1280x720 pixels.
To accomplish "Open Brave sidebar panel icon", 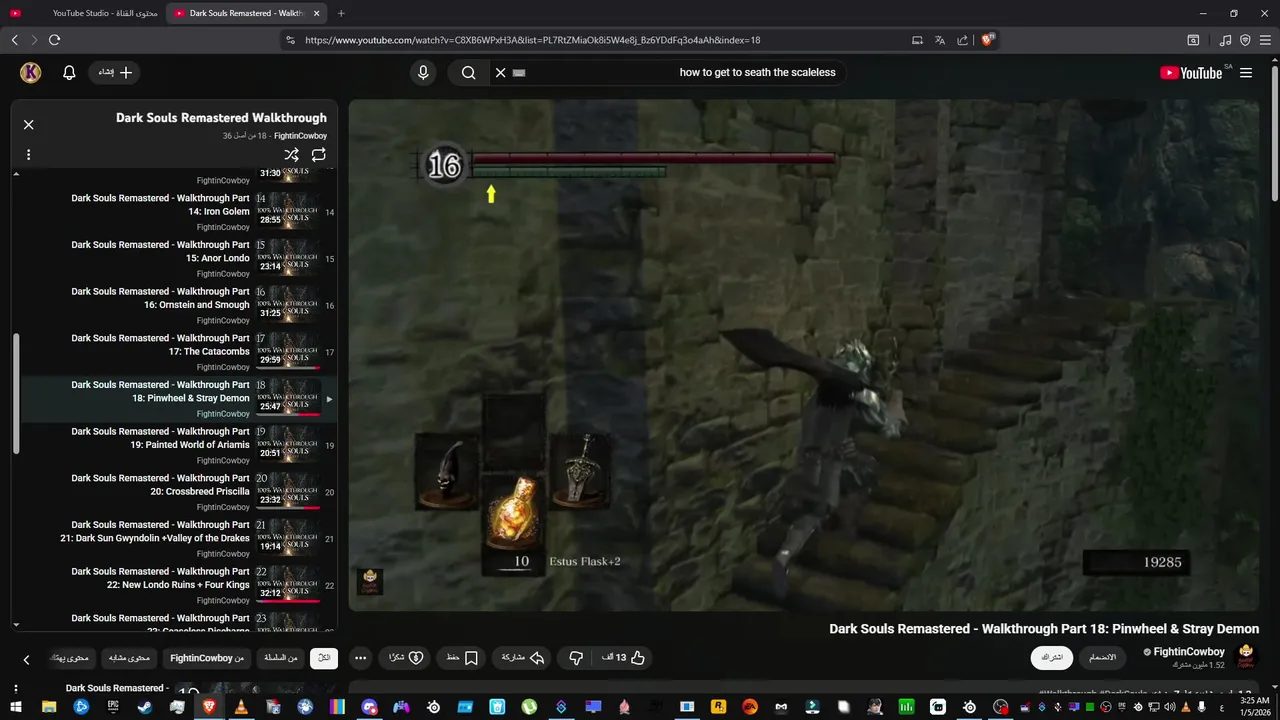I will 1193,40.
